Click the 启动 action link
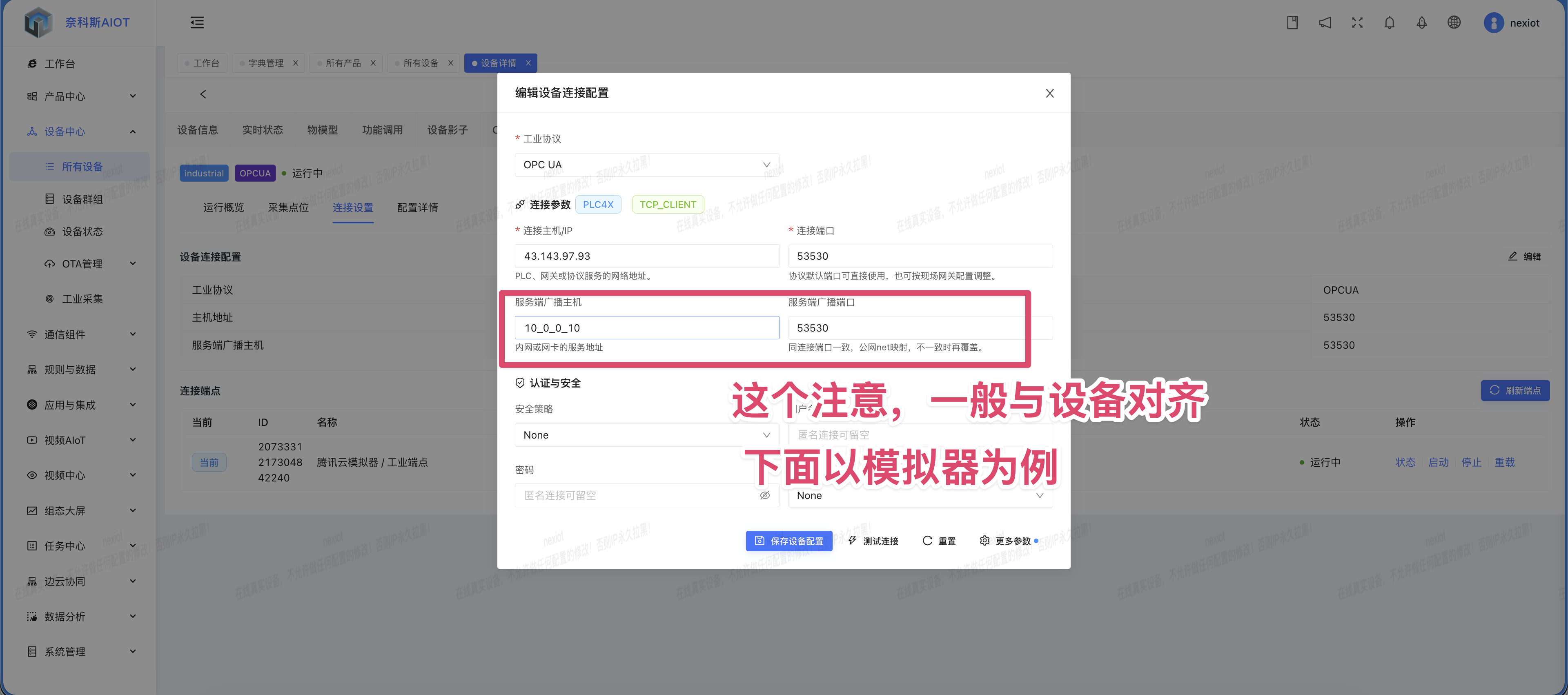The width and height of the screenshot is (1568, 695). [1438, 463]
